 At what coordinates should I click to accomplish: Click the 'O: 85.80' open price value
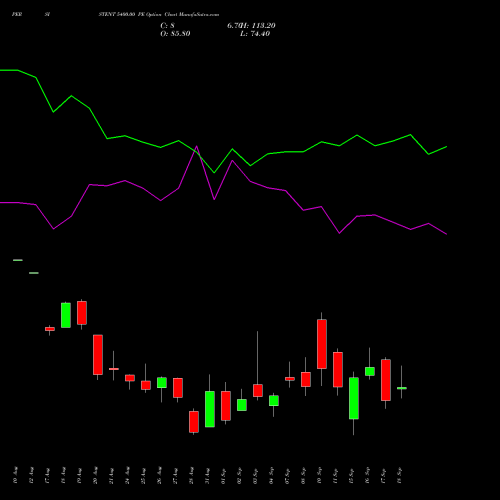tap(175, 34)
